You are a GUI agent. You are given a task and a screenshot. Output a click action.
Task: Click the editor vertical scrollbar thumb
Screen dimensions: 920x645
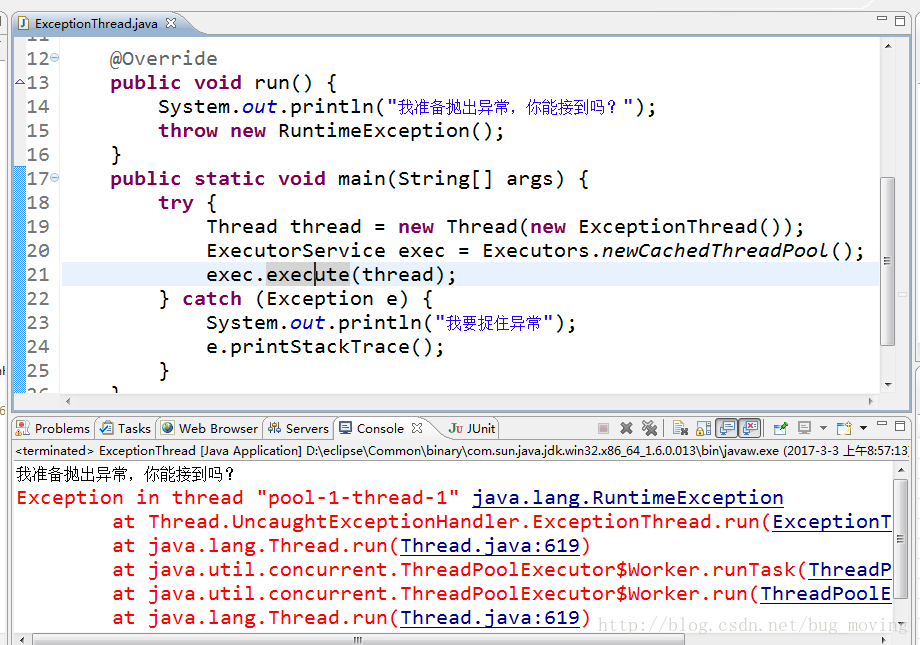[x=887, y=261]
